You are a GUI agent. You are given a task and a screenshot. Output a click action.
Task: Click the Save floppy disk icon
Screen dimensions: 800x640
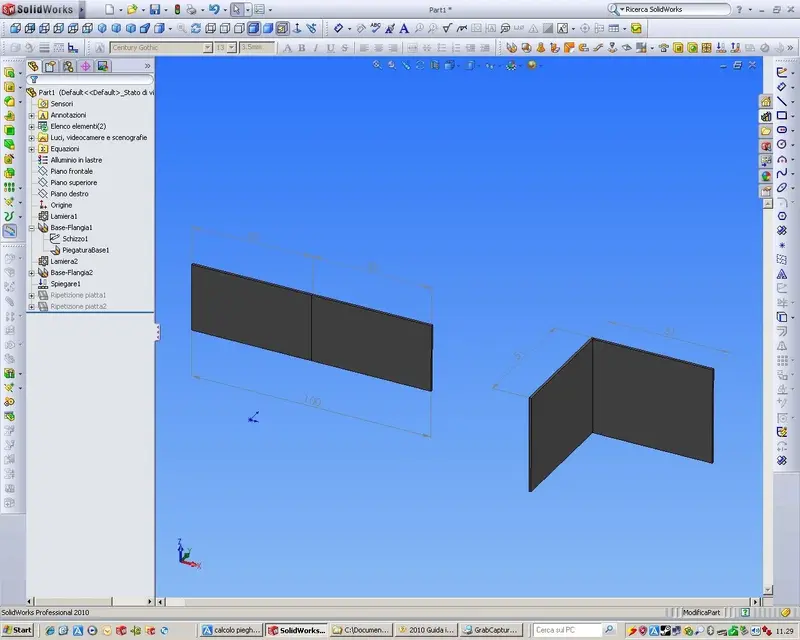tap(155, 9)
